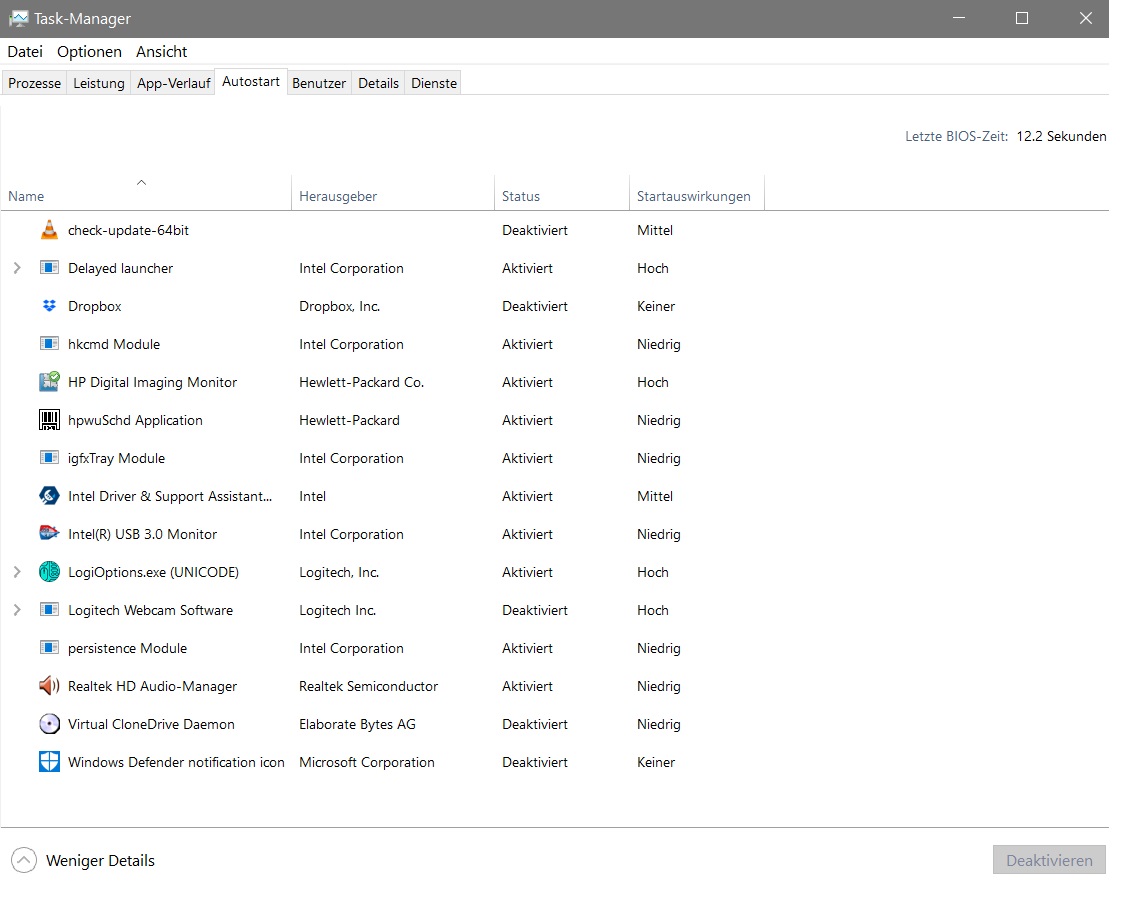This screenshot has width=1124, height=900.
Task: Open the Datei menu
Action: 25,52
